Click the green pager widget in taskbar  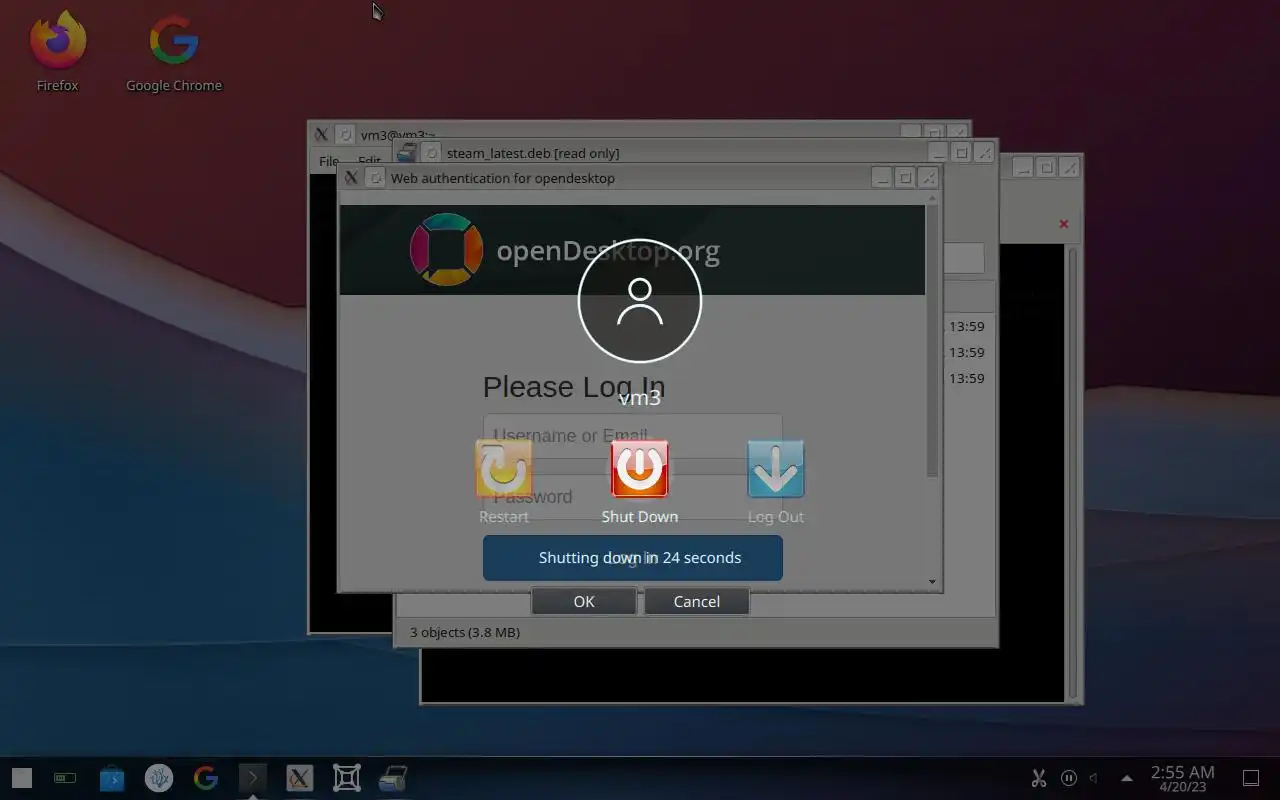pos(65,778)
